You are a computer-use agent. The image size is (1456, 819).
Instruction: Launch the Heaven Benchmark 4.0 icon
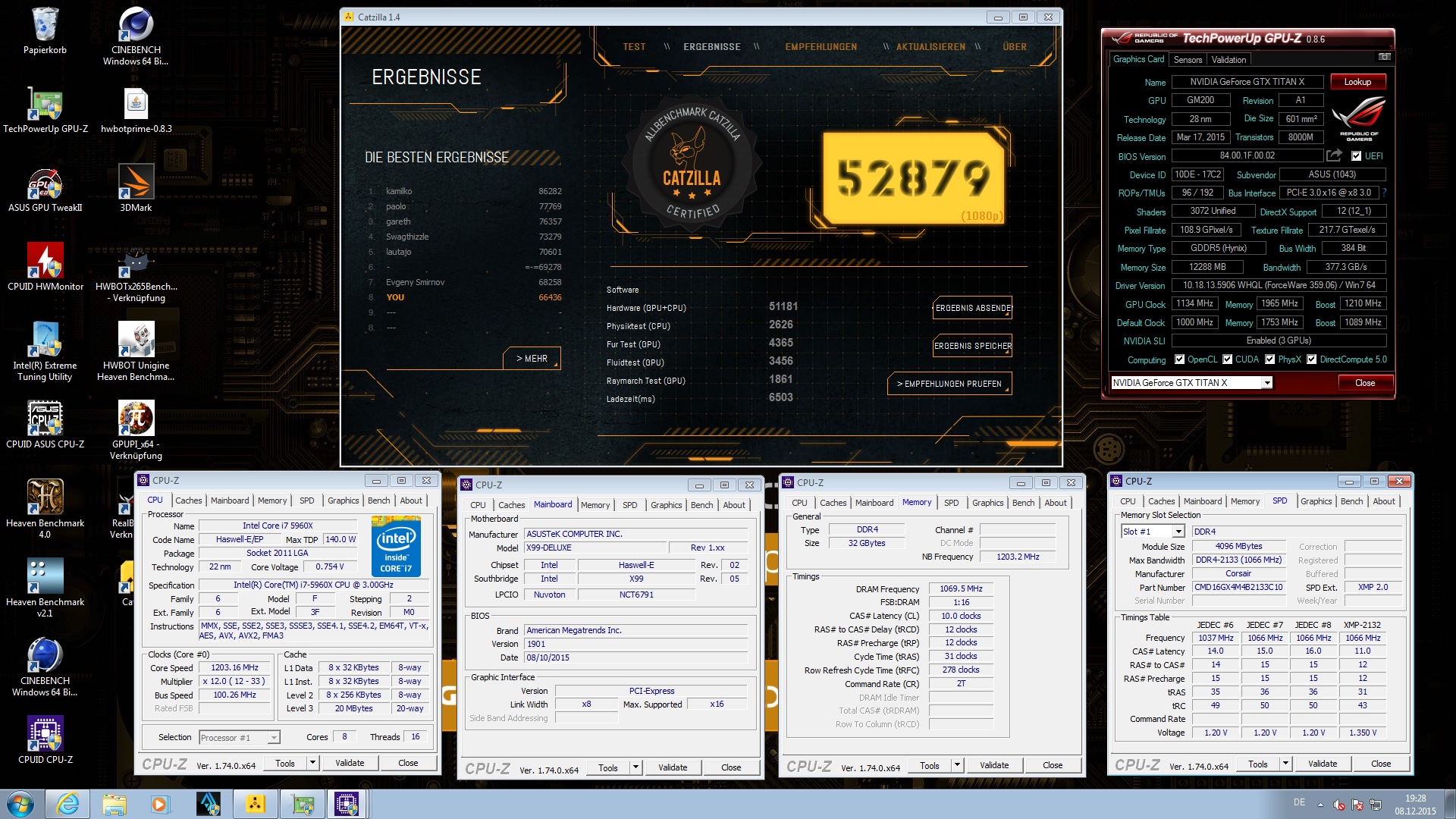pos(45,510)
